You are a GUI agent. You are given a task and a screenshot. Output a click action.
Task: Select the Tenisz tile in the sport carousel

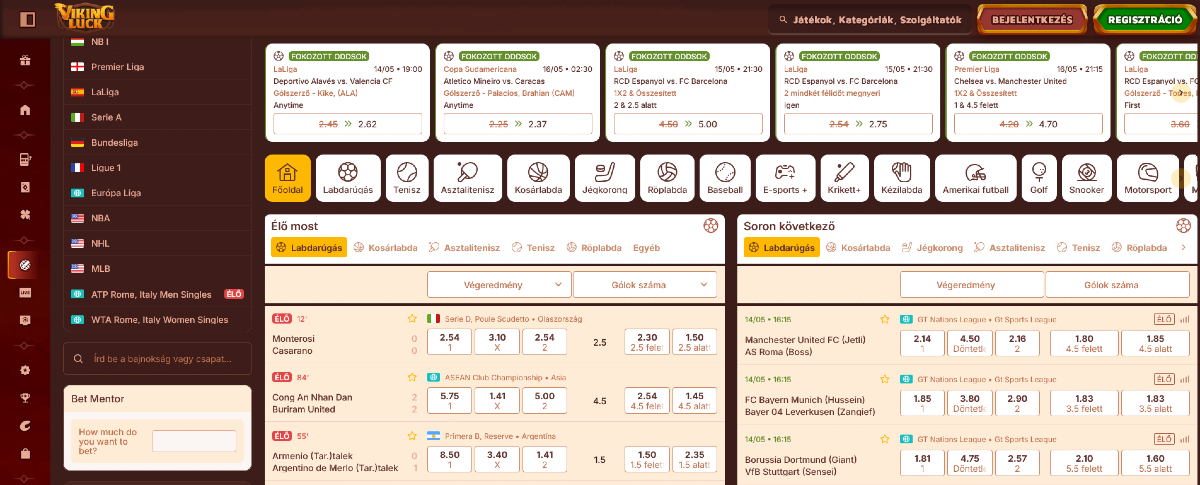407,178
